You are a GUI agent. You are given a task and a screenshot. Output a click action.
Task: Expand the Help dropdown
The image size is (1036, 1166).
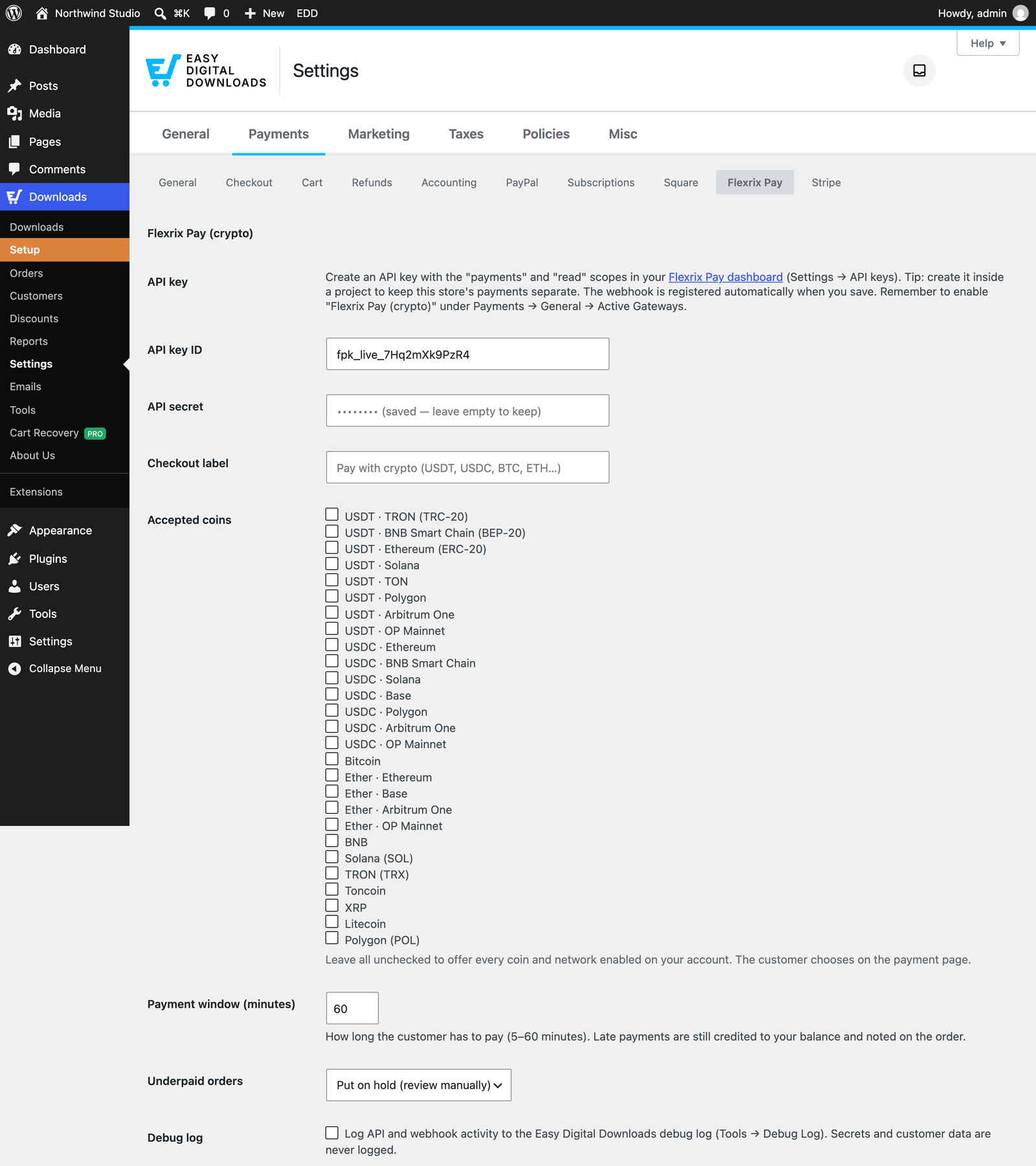click(x=988, y=43)
